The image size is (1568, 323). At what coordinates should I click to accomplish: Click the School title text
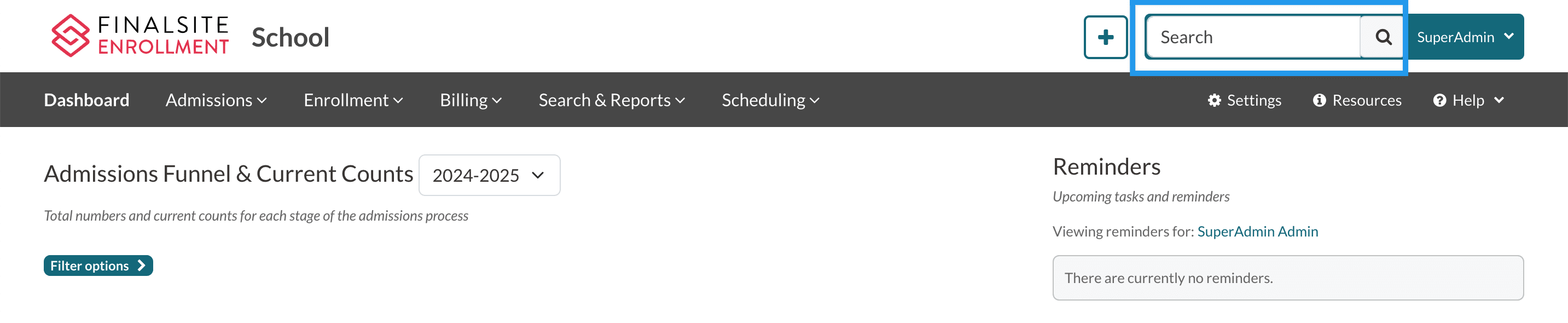click(x=291, y=37)
